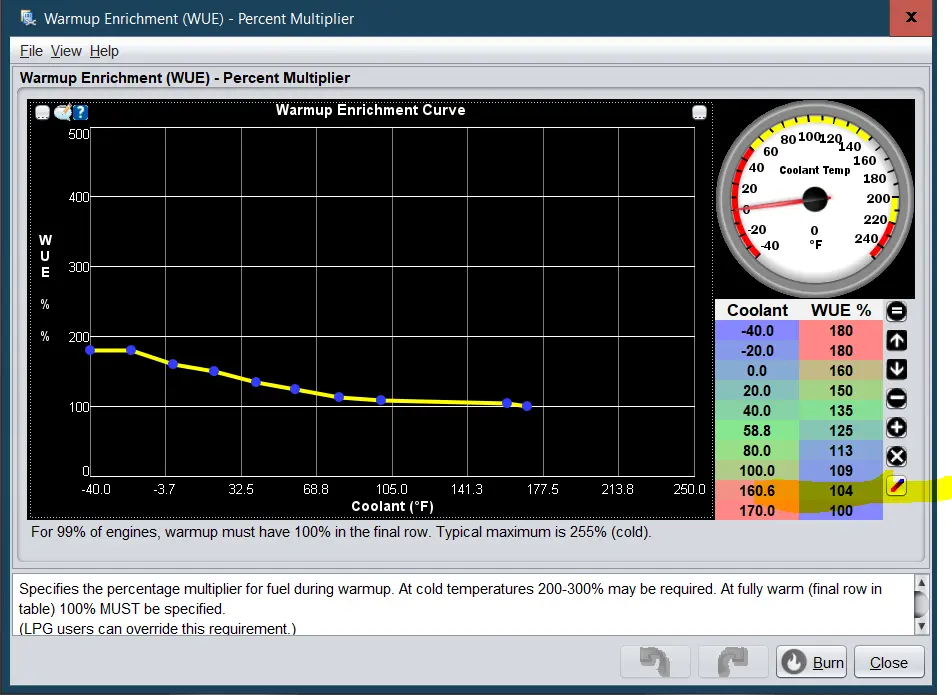
Task: Click the 500 y-axis label
Action: click(78, 134)
